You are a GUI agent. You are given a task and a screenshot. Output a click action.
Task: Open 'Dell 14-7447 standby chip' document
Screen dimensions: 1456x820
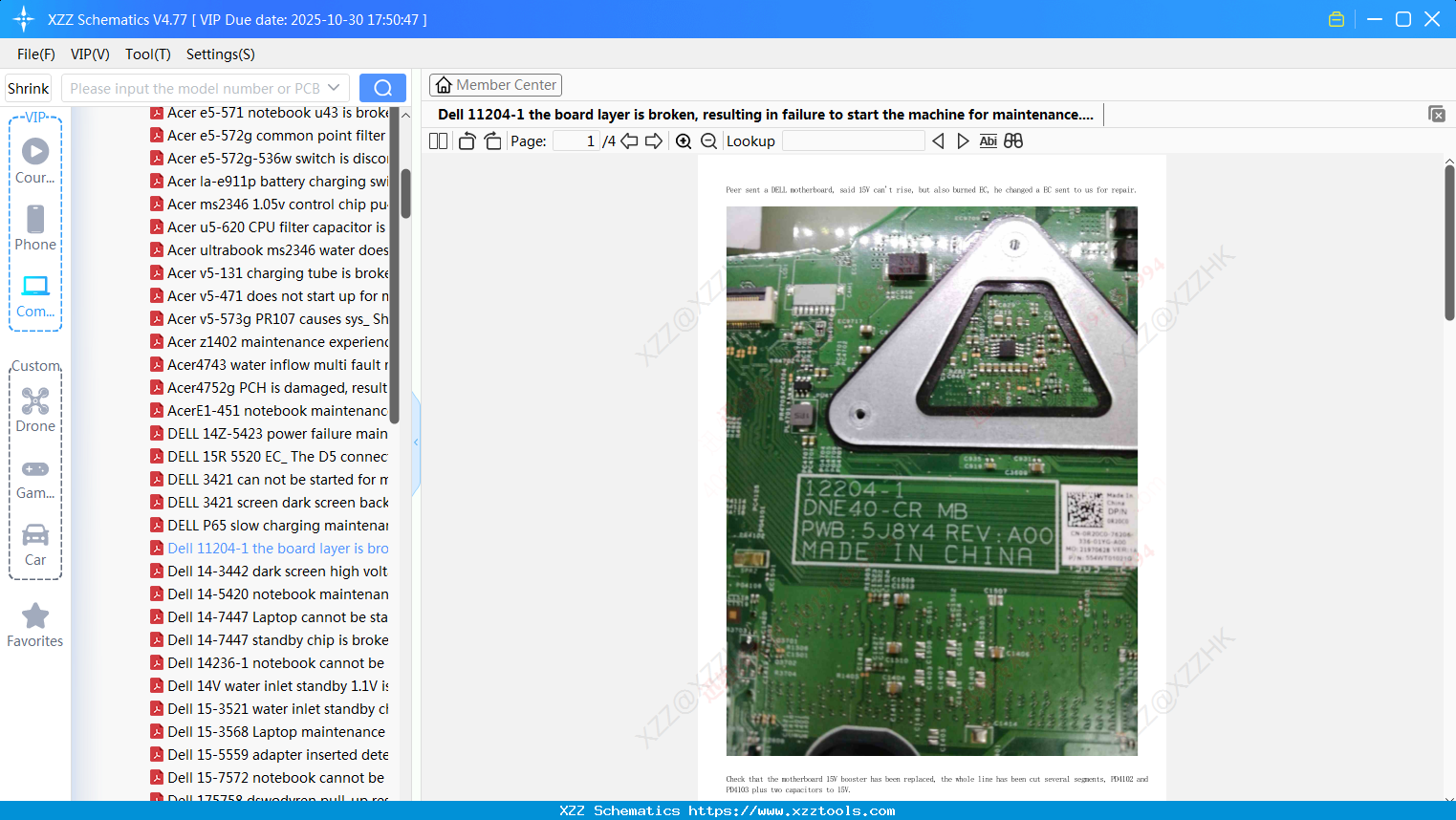[269, 640]
